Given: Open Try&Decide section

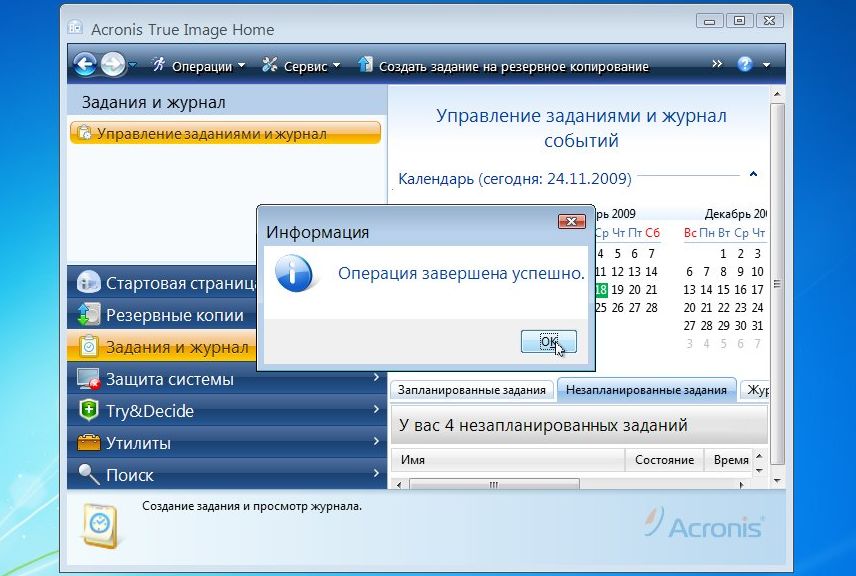Looking at the screenshot, I should coord(227,411).
